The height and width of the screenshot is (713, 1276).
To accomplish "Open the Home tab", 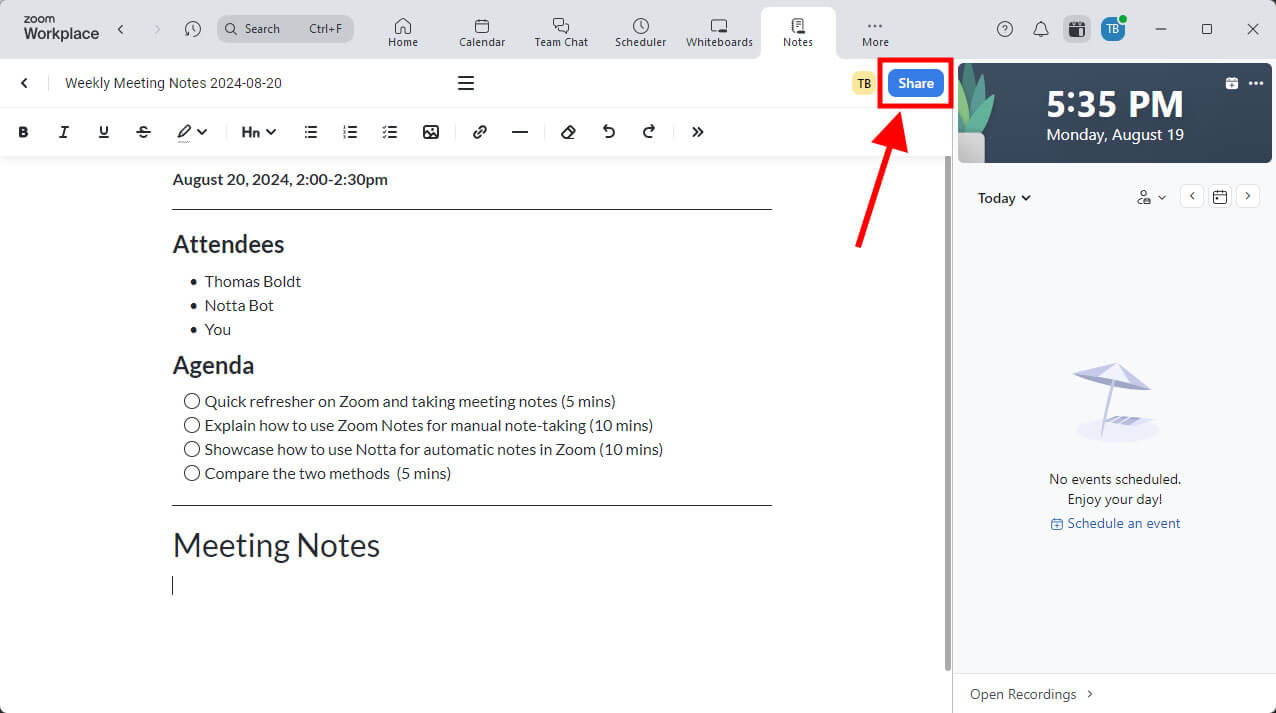I will [403, 32].
